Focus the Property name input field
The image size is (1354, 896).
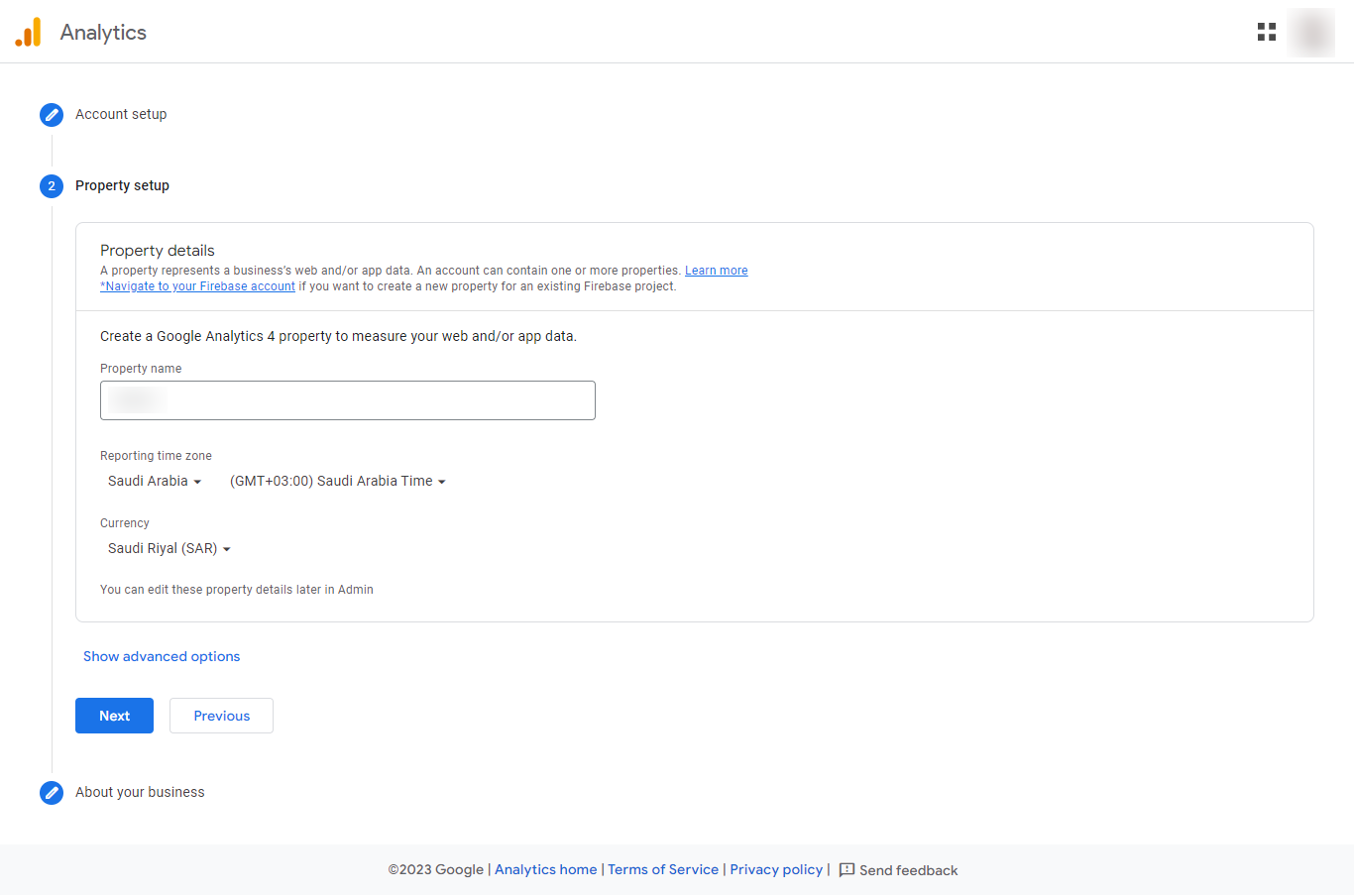coord(348,400)
